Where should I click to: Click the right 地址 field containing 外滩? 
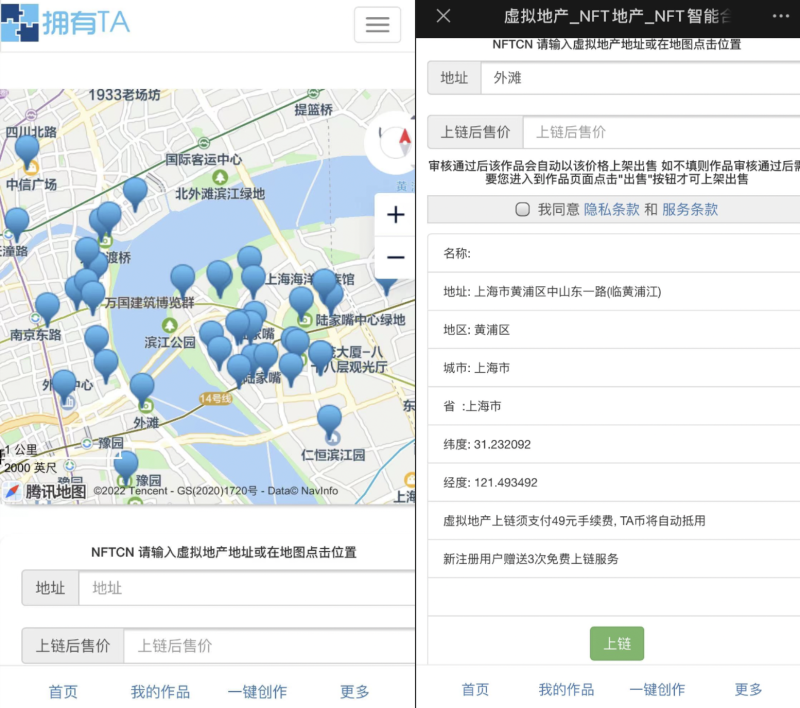point(640,78)
